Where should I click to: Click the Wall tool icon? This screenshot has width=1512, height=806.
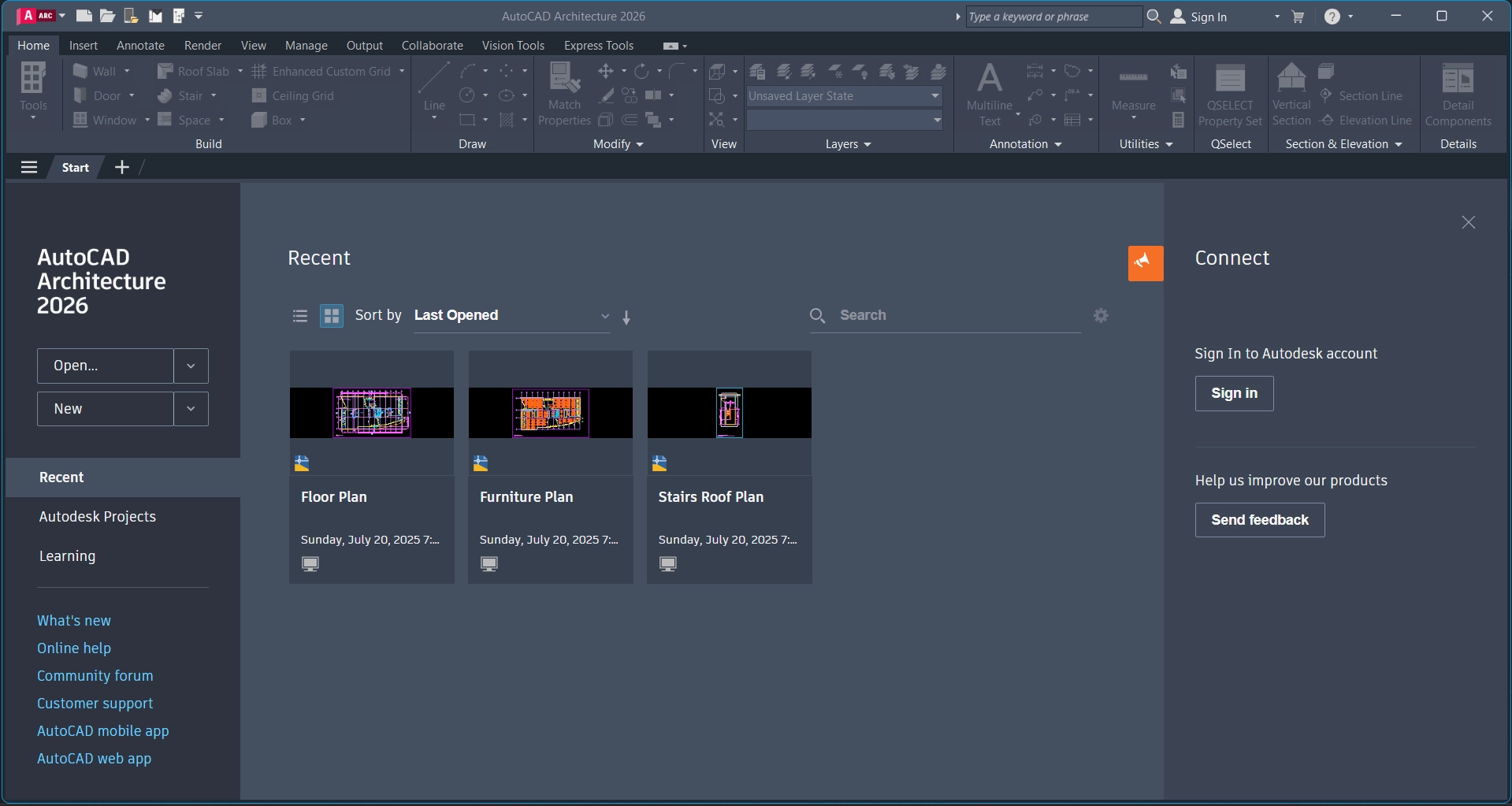tap(80, 71)
